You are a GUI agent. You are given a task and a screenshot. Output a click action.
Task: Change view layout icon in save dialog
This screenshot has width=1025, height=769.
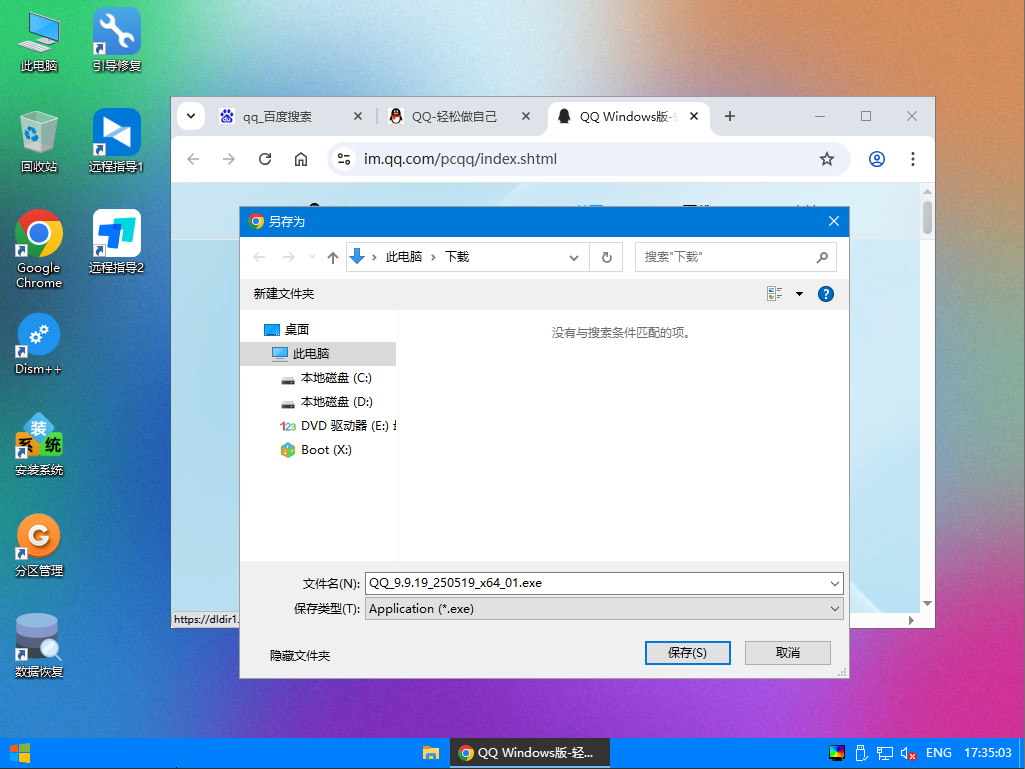pos(775,294)
